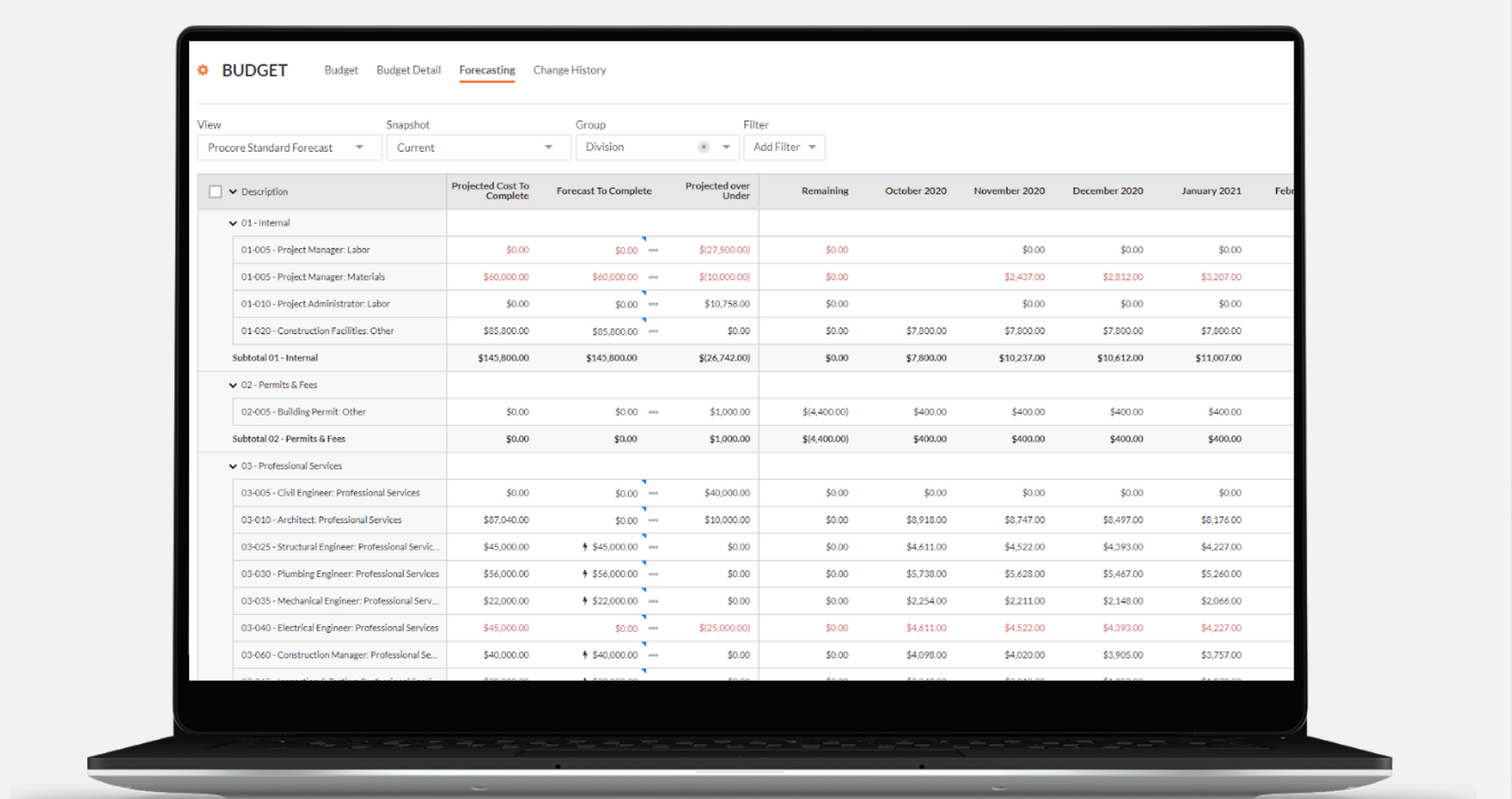
Task: Open the ellipsis menu for Project Administrator: Labor
Action: point(653,305)
